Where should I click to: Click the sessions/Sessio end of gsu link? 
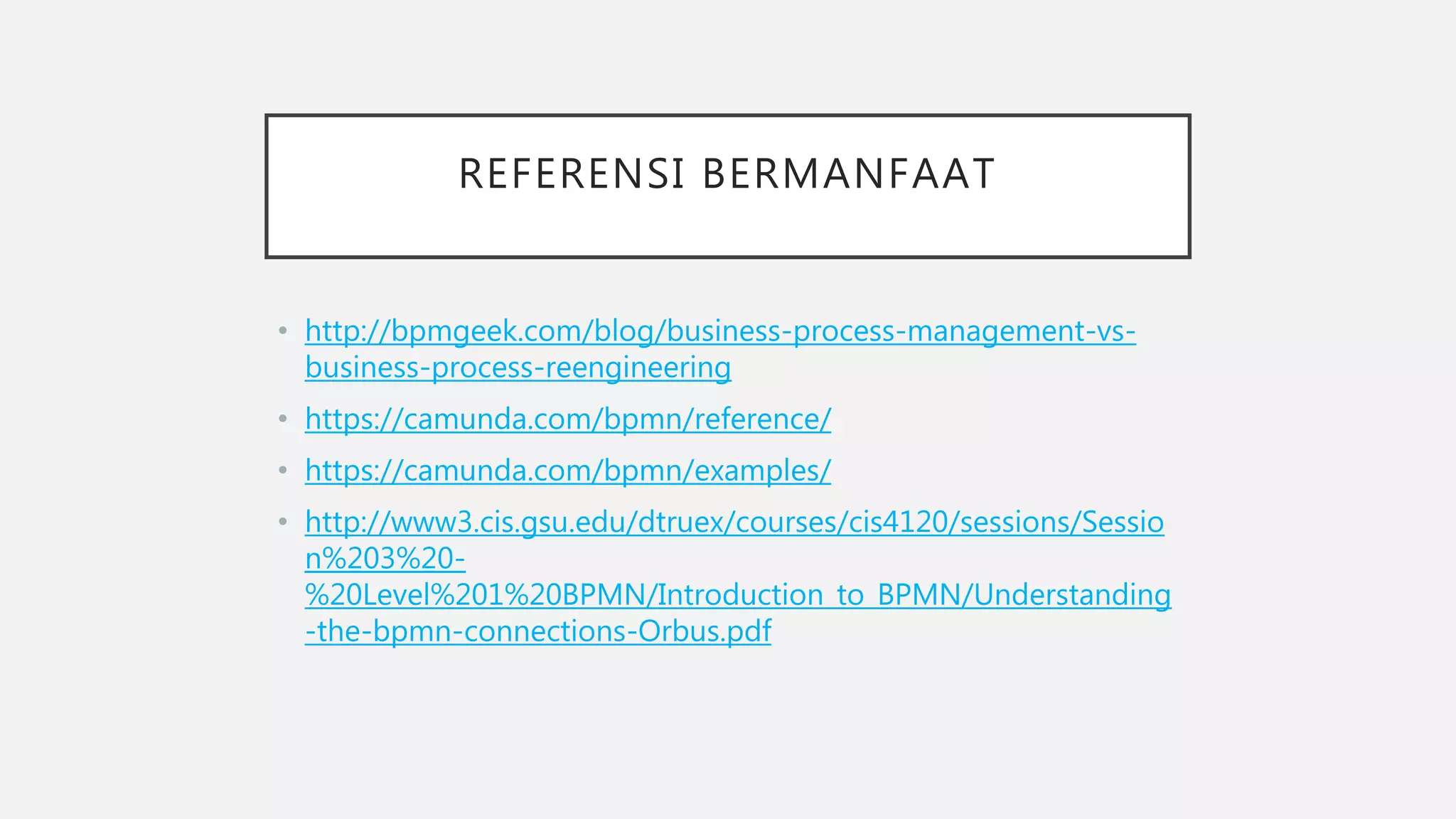[x=1061, y=523]
